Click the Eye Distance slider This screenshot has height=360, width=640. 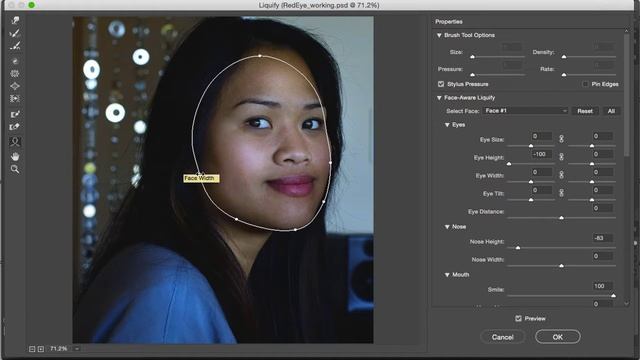(x=561, y=218)
